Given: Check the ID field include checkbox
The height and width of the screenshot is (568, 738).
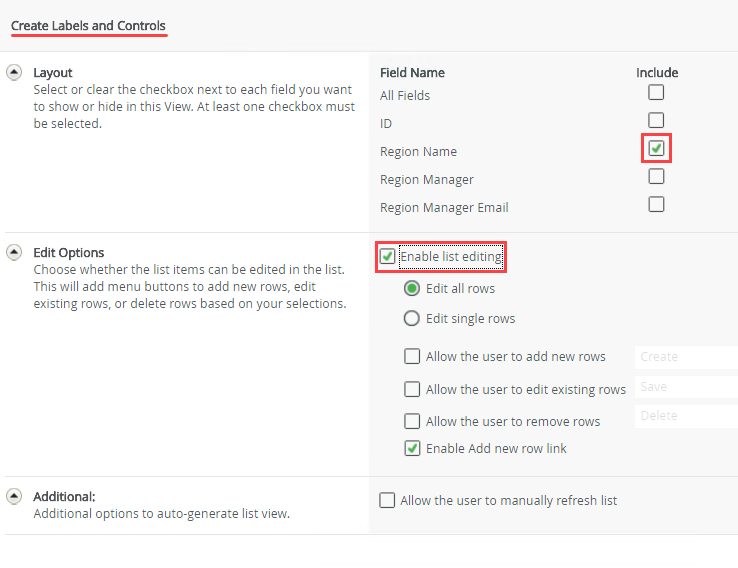Looking at the screenshot, I should pos(656,121).
